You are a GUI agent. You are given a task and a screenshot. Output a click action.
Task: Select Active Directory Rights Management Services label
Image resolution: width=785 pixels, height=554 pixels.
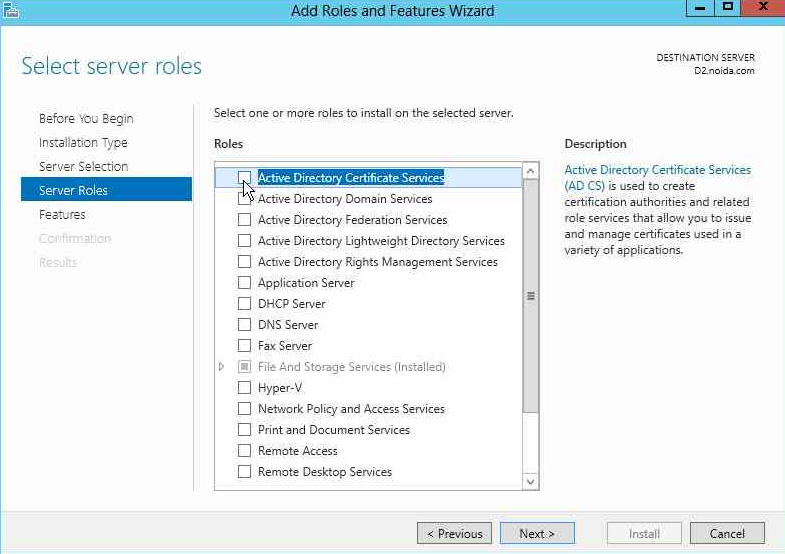pyautogui.click(x=377, y=262)
